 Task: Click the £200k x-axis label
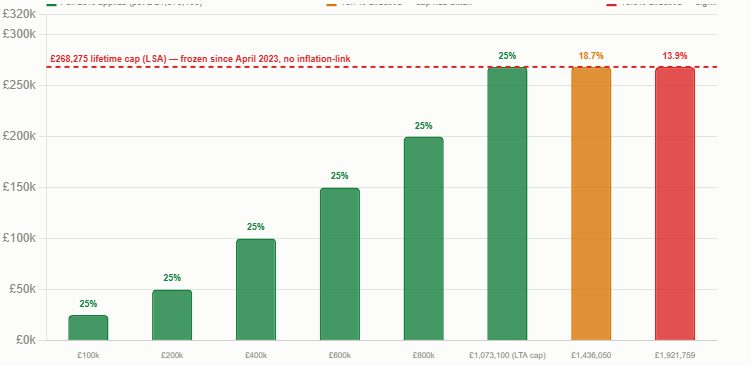click(172, 355)
